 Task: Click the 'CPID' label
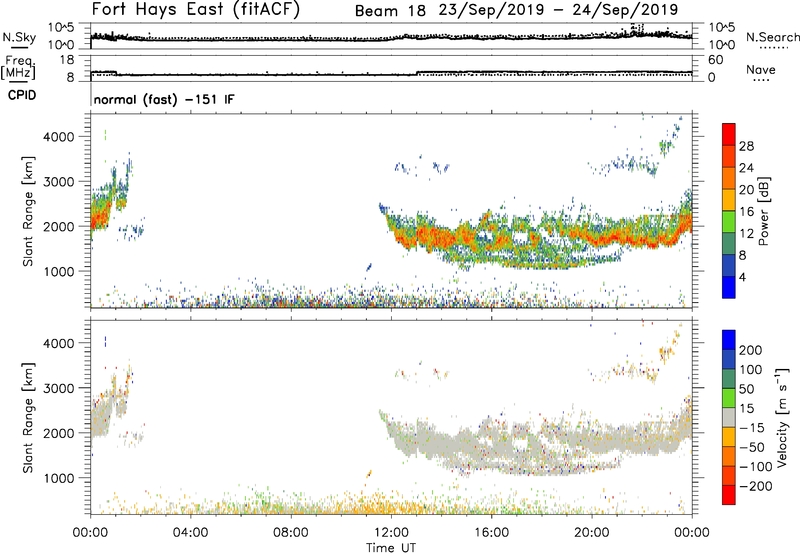pyautogui.click(x=22, y=95)
